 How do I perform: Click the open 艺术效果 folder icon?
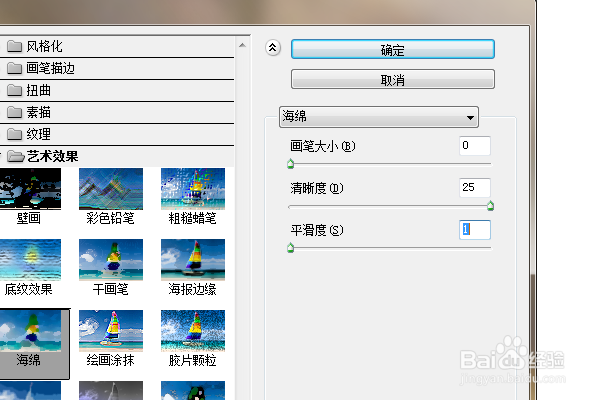[16, 156]
